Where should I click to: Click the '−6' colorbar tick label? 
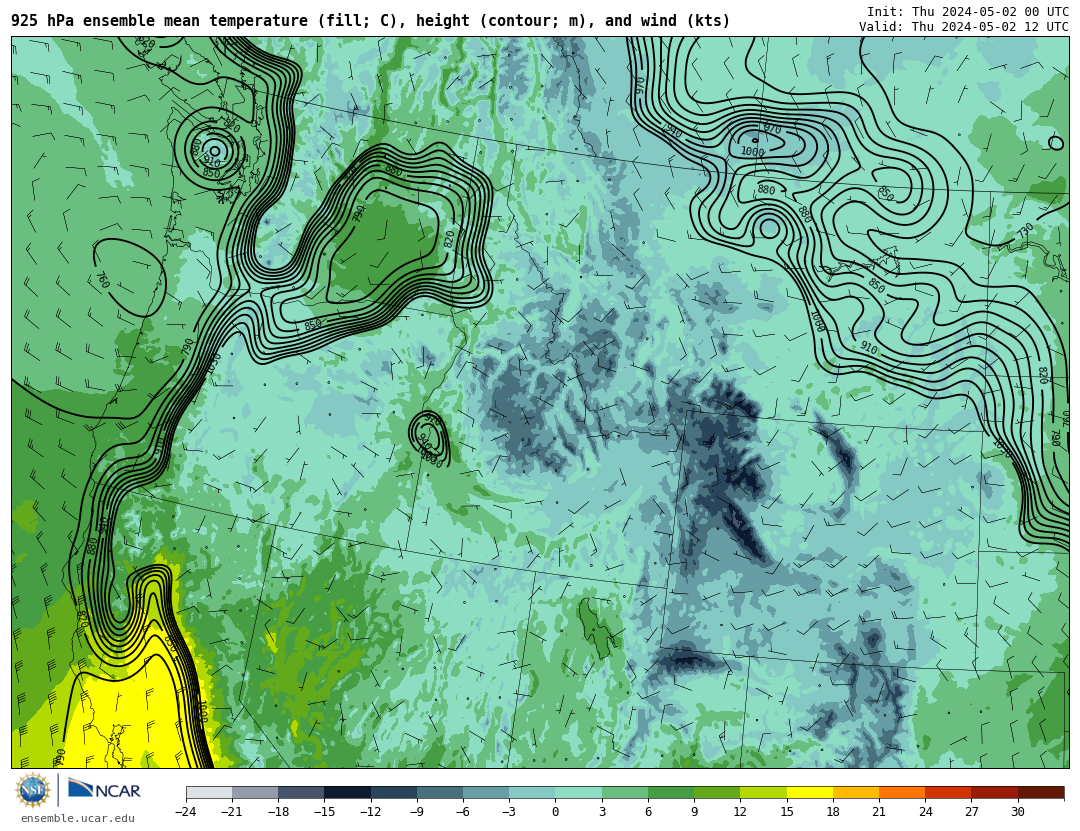coord(463,812)
